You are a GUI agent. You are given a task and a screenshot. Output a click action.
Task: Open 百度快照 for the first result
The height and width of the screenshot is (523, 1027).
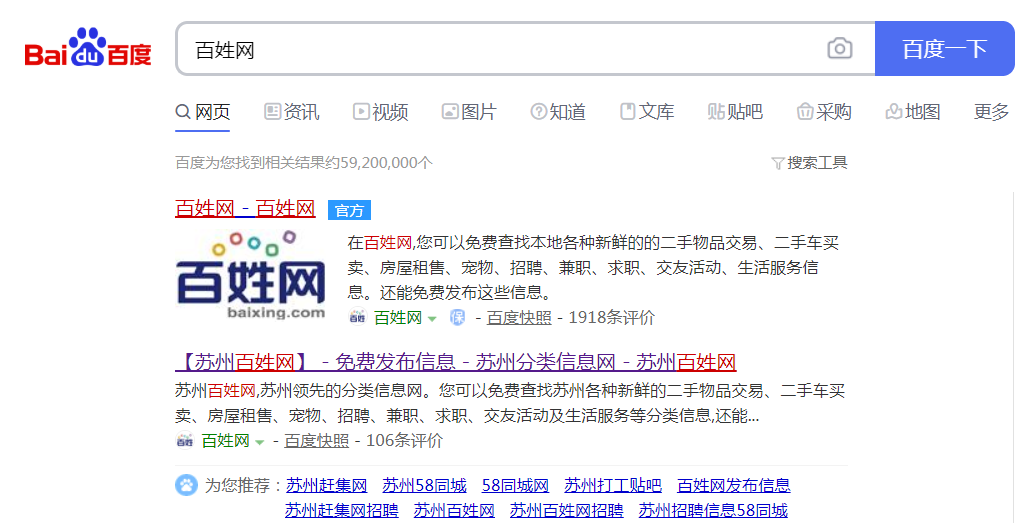519,318
